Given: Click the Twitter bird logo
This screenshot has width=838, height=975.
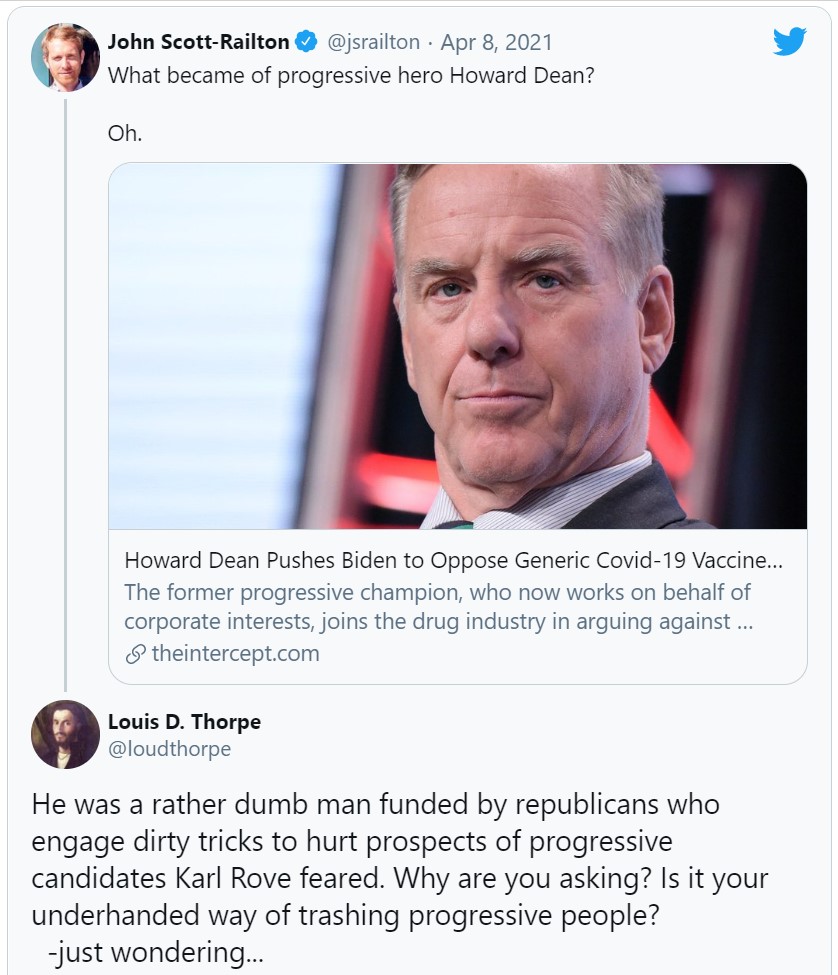Looking at the screenshot, I should (789, 41).
